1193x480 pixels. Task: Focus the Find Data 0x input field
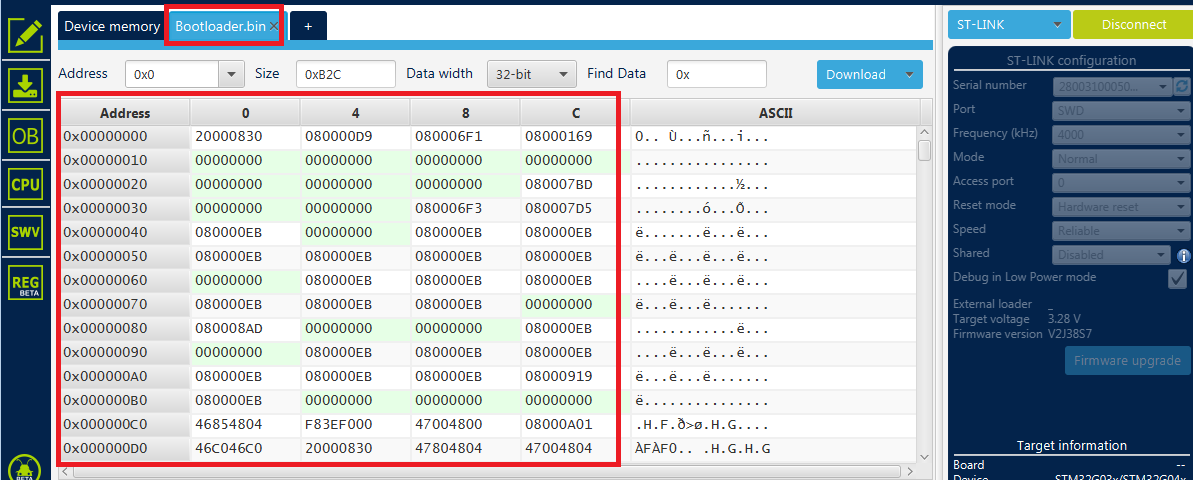point(717,75)
